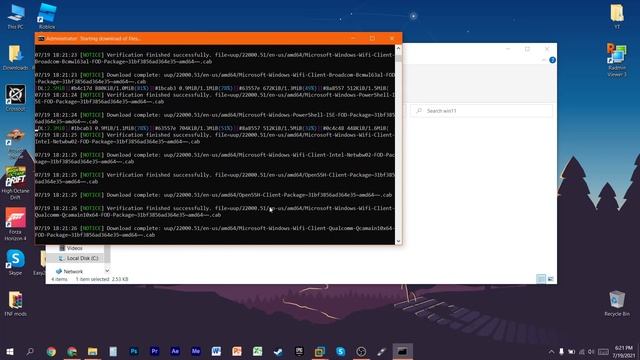Image resolution: width=640 pixels, height=360 pixels.
Task: Open the Recycle Bin
Action: point(617,304)
